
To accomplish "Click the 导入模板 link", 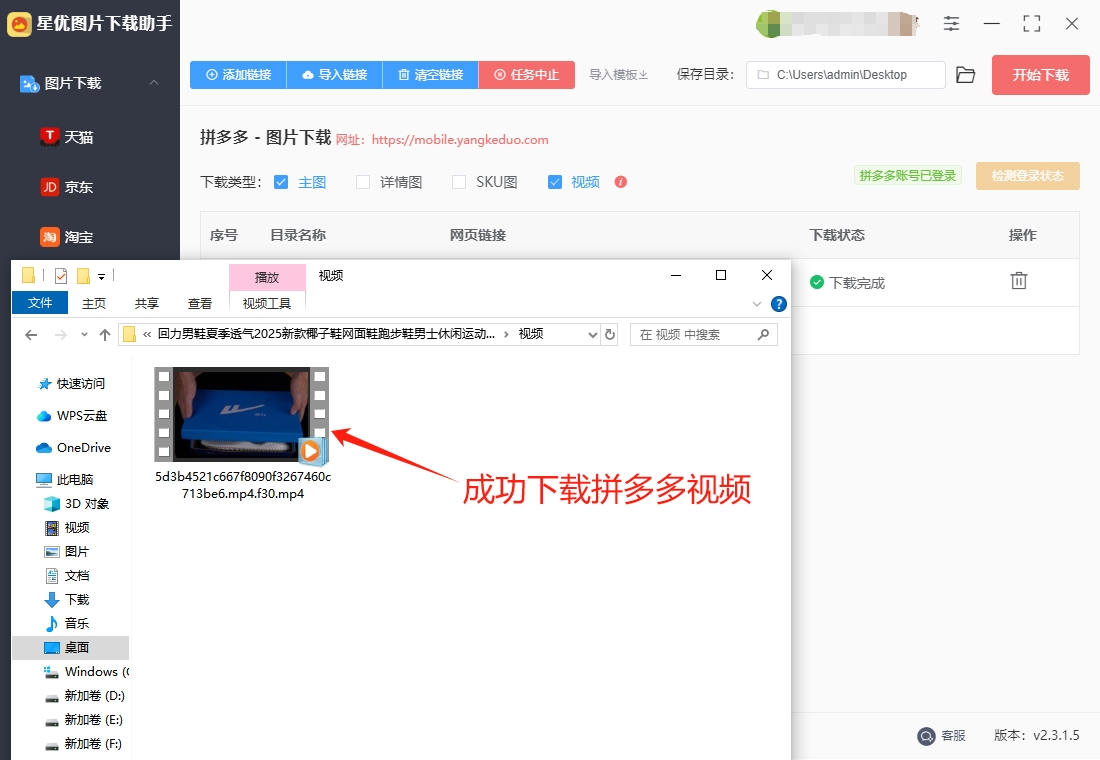I will click(618, 74).
